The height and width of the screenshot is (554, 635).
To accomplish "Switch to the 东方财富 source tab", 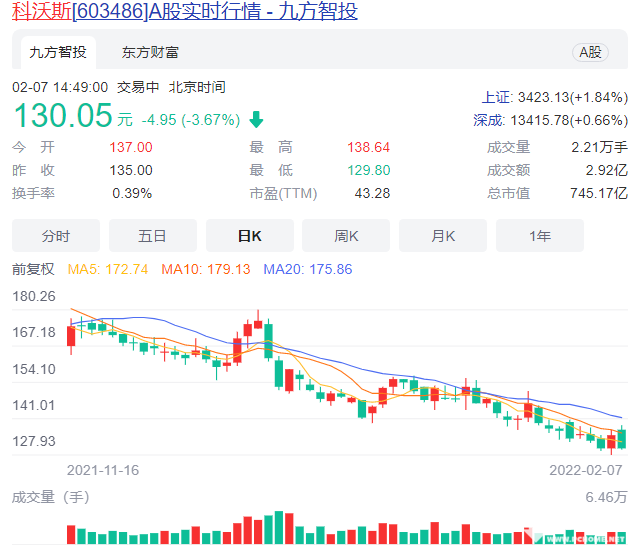I will coord(150,52).
